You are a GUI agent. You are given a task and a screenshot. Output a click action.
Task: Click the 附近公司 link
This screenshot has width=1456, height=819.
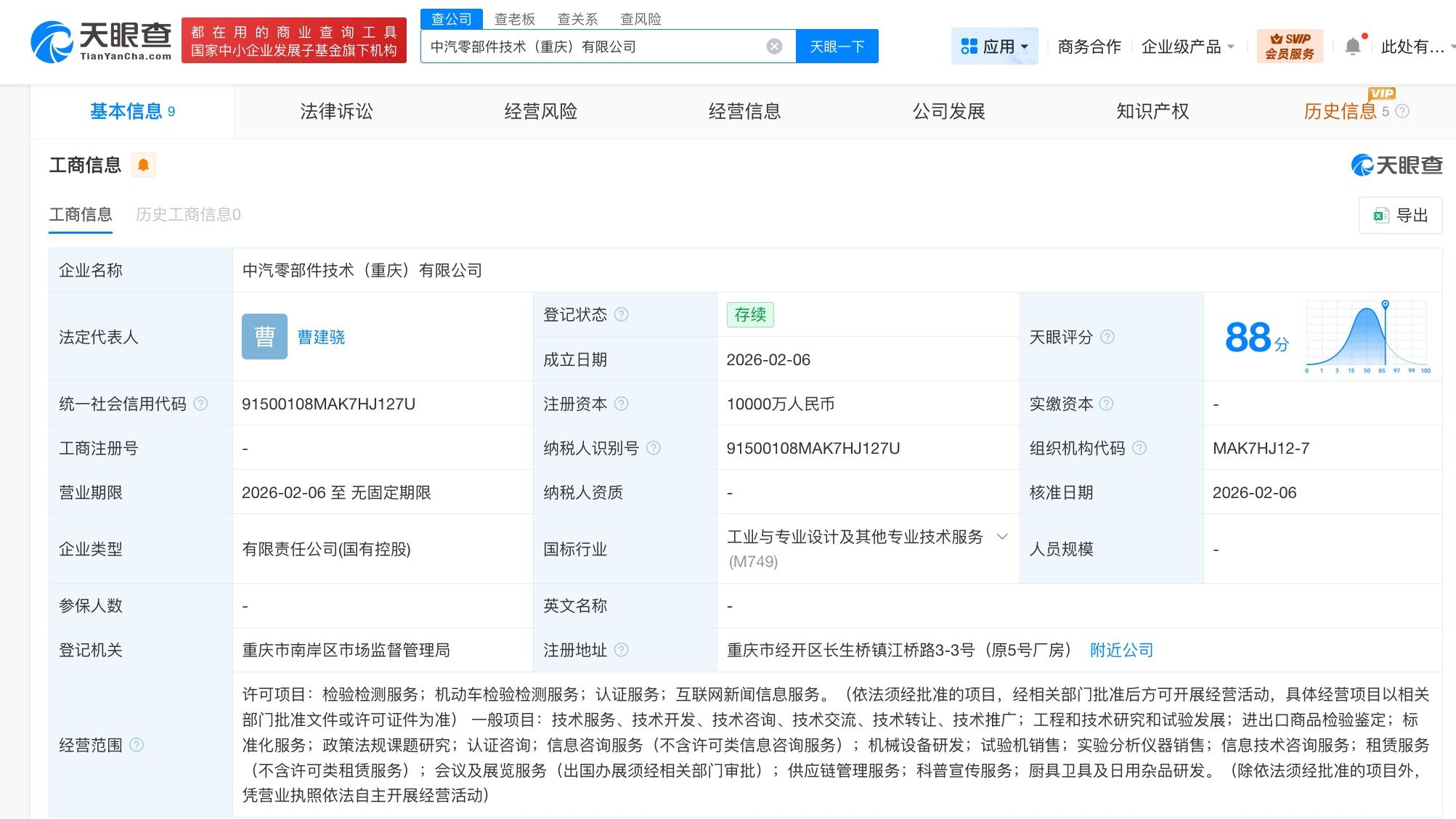(1121, 650)
